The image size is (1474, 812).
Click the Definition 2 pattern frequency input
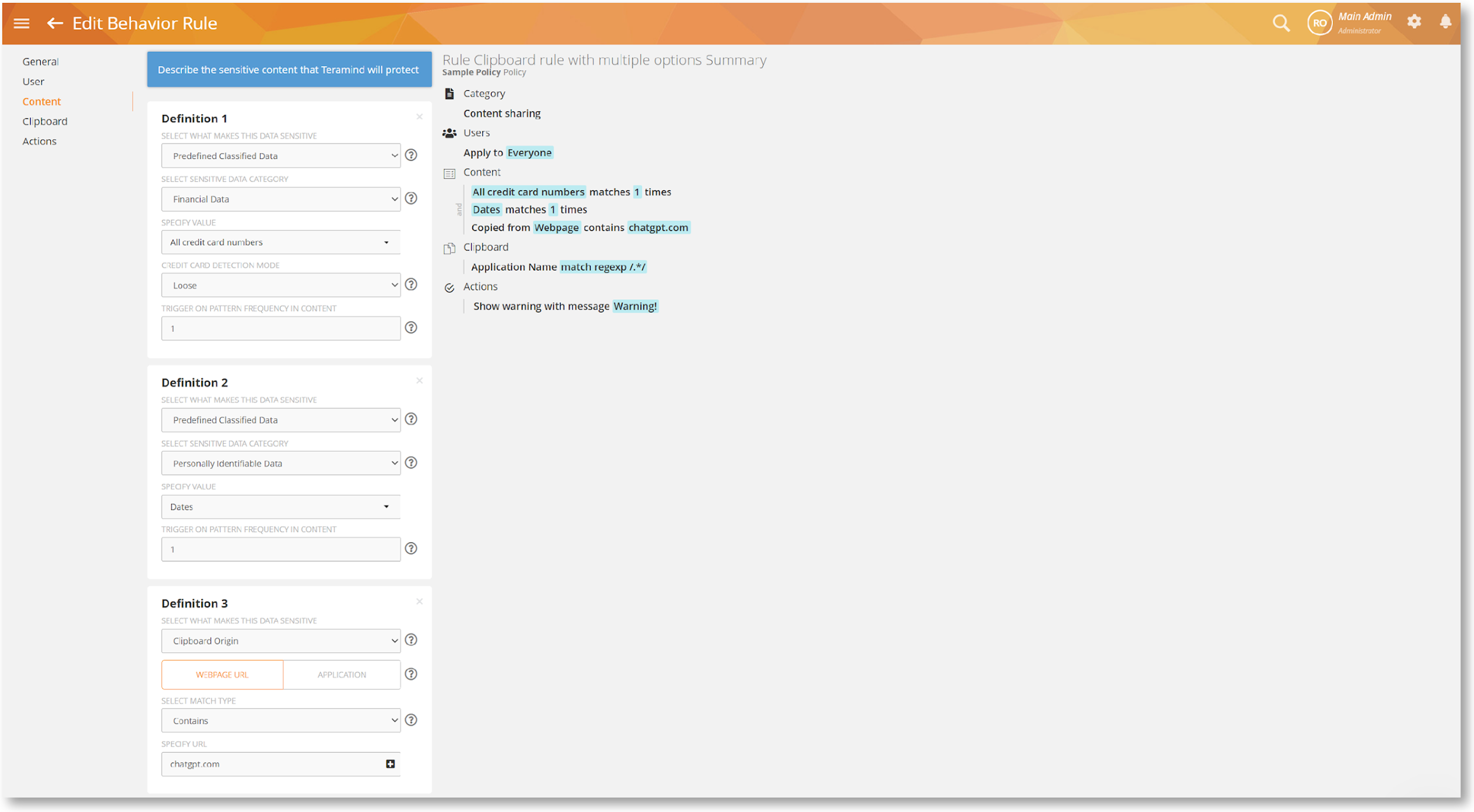pos(281,549)
